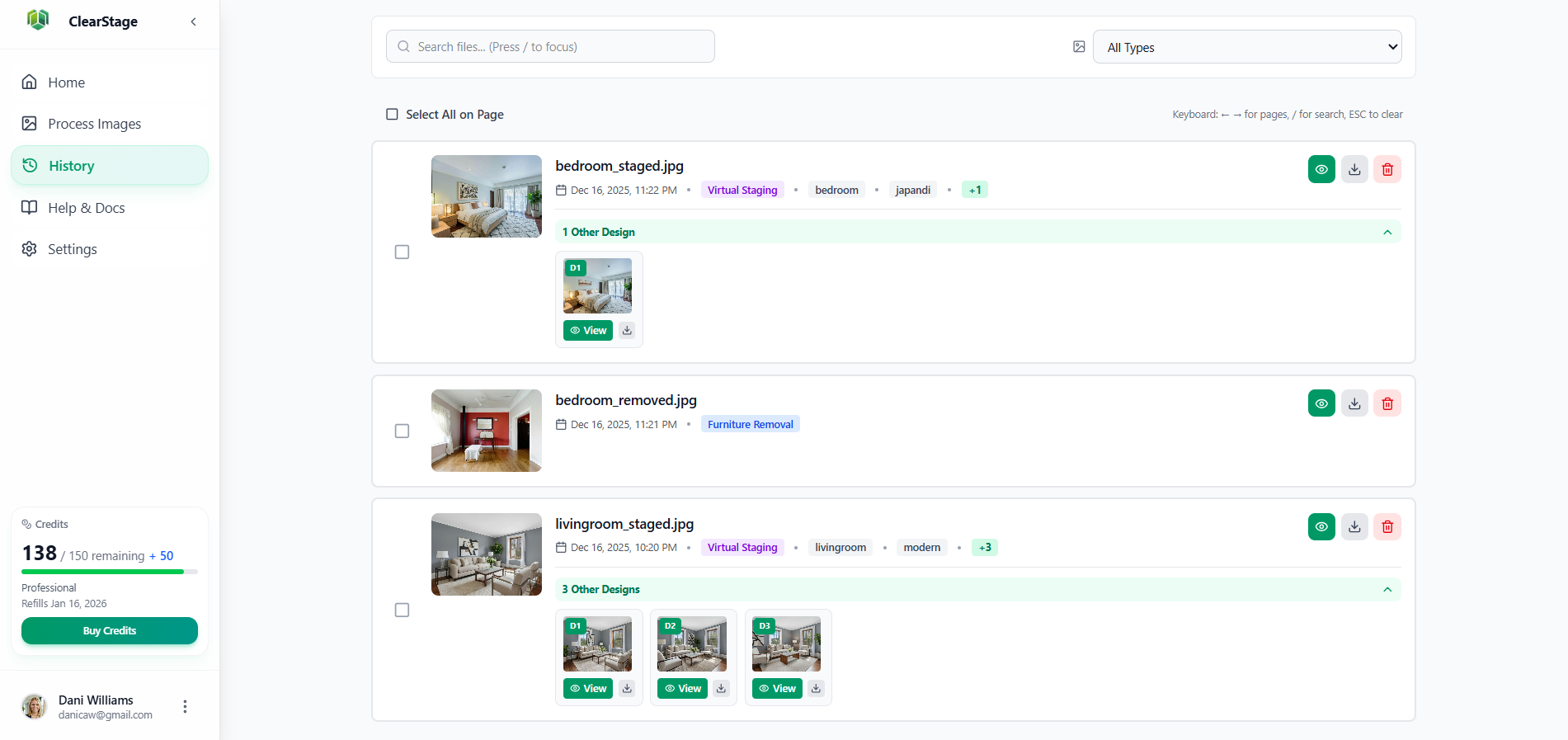Click Dani Williams profile avatar
This screenshot has width=1568, height=740.
coord(34,706)
